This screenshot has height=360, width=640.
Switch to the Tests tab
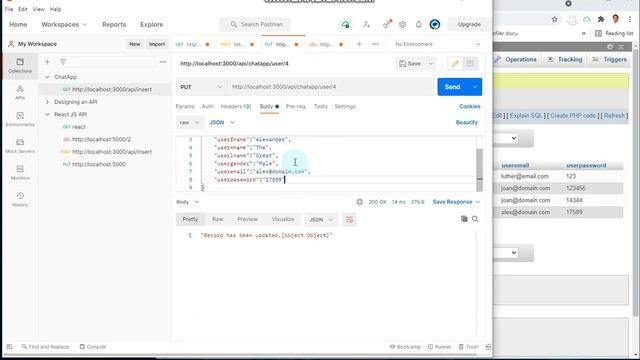tap(320, 107)
